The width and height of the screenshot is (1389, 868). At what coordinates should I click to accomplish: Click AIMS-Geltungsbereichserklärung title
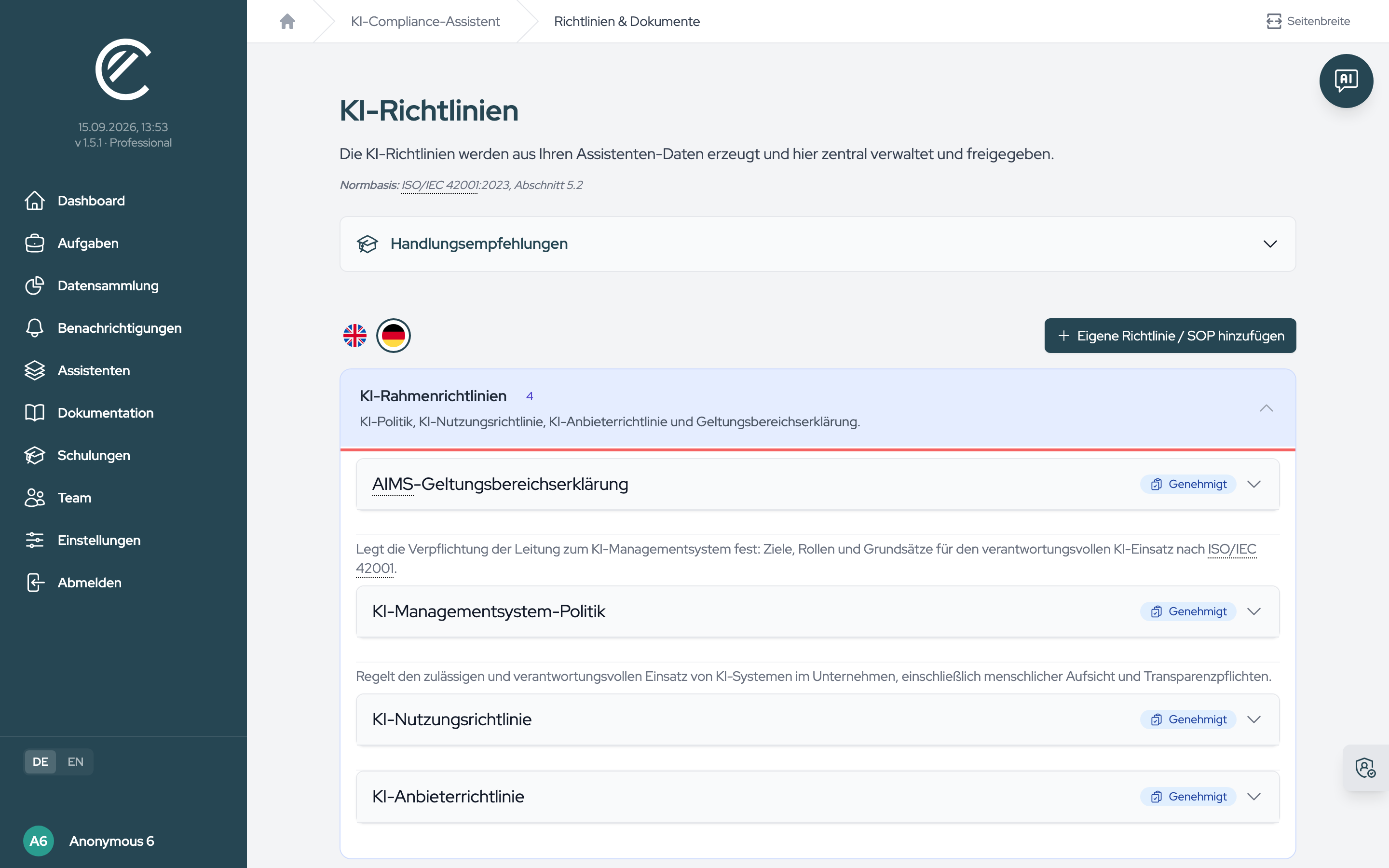[500, 484]
